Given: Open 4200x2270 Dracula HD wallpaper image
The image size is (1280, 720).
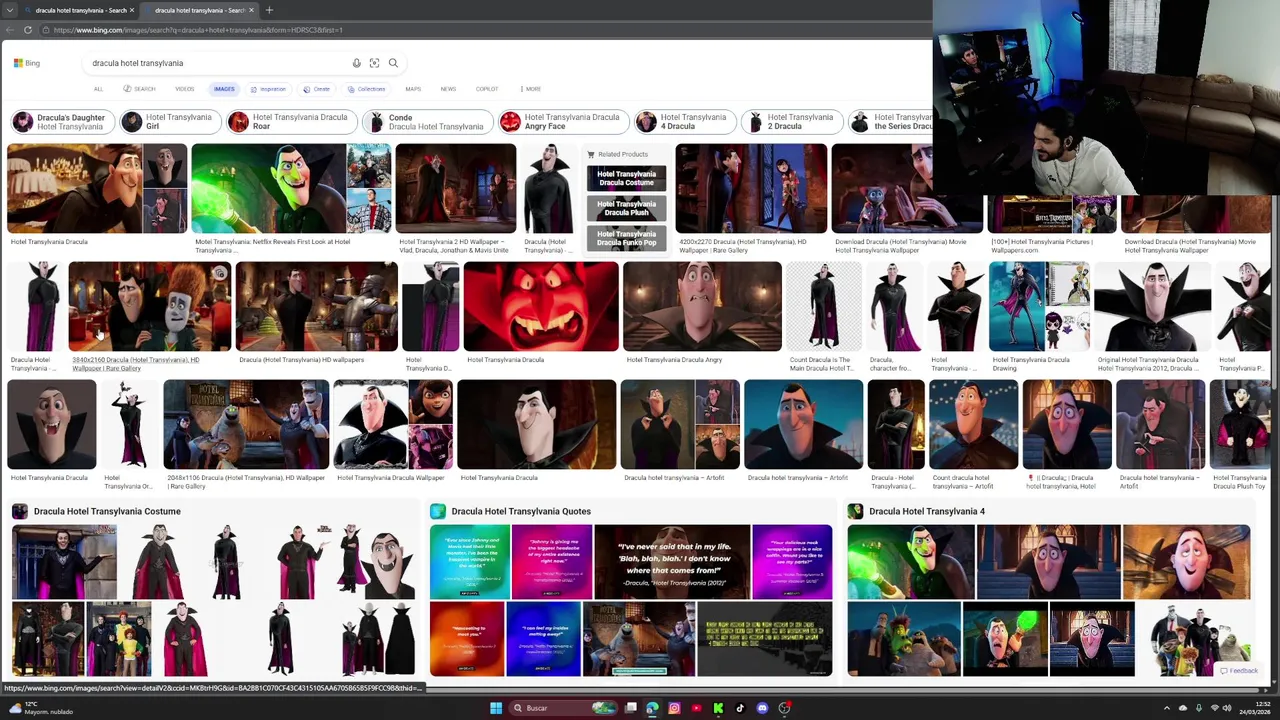Looking at the screenshot, I should (x=751, y=189).
